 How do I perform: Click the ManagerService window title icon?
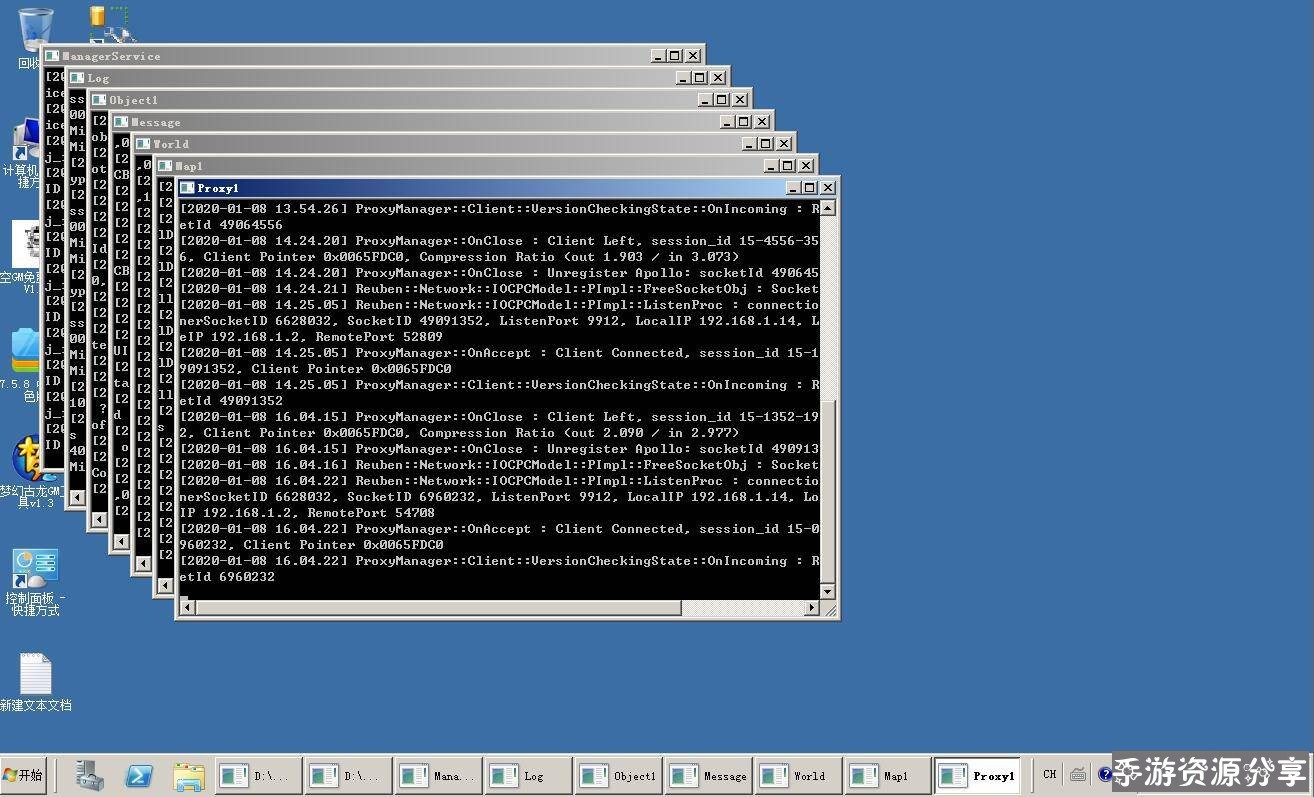[x=52, y=56]
